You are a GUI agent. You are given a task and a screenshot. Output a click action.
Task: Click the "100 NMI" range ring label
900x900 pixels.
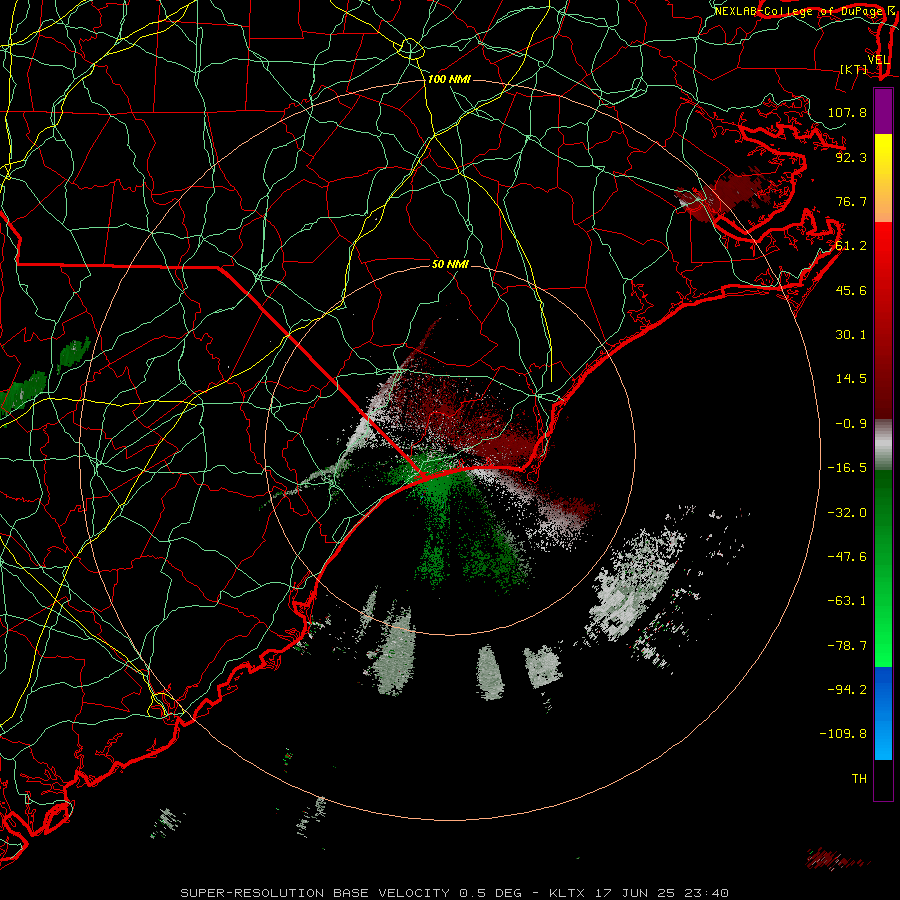(449, 79)
